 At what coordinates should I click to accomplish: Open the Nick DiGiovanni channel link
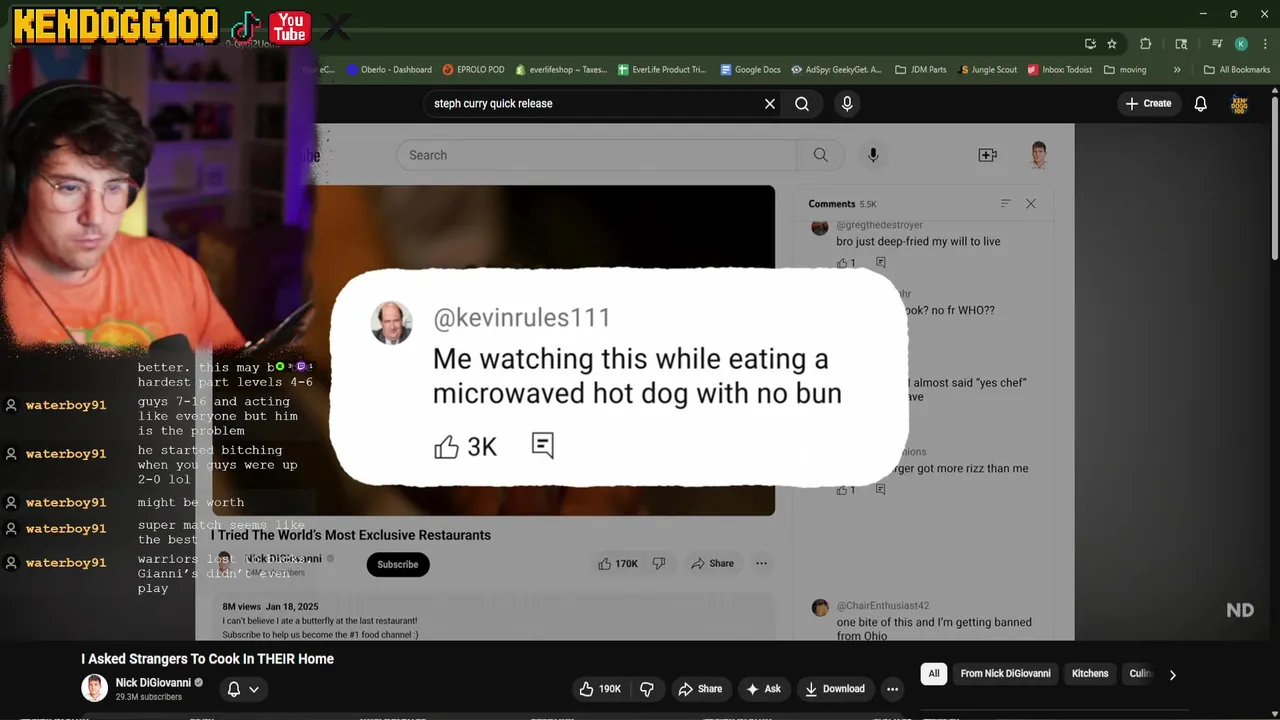click(153, 683)
